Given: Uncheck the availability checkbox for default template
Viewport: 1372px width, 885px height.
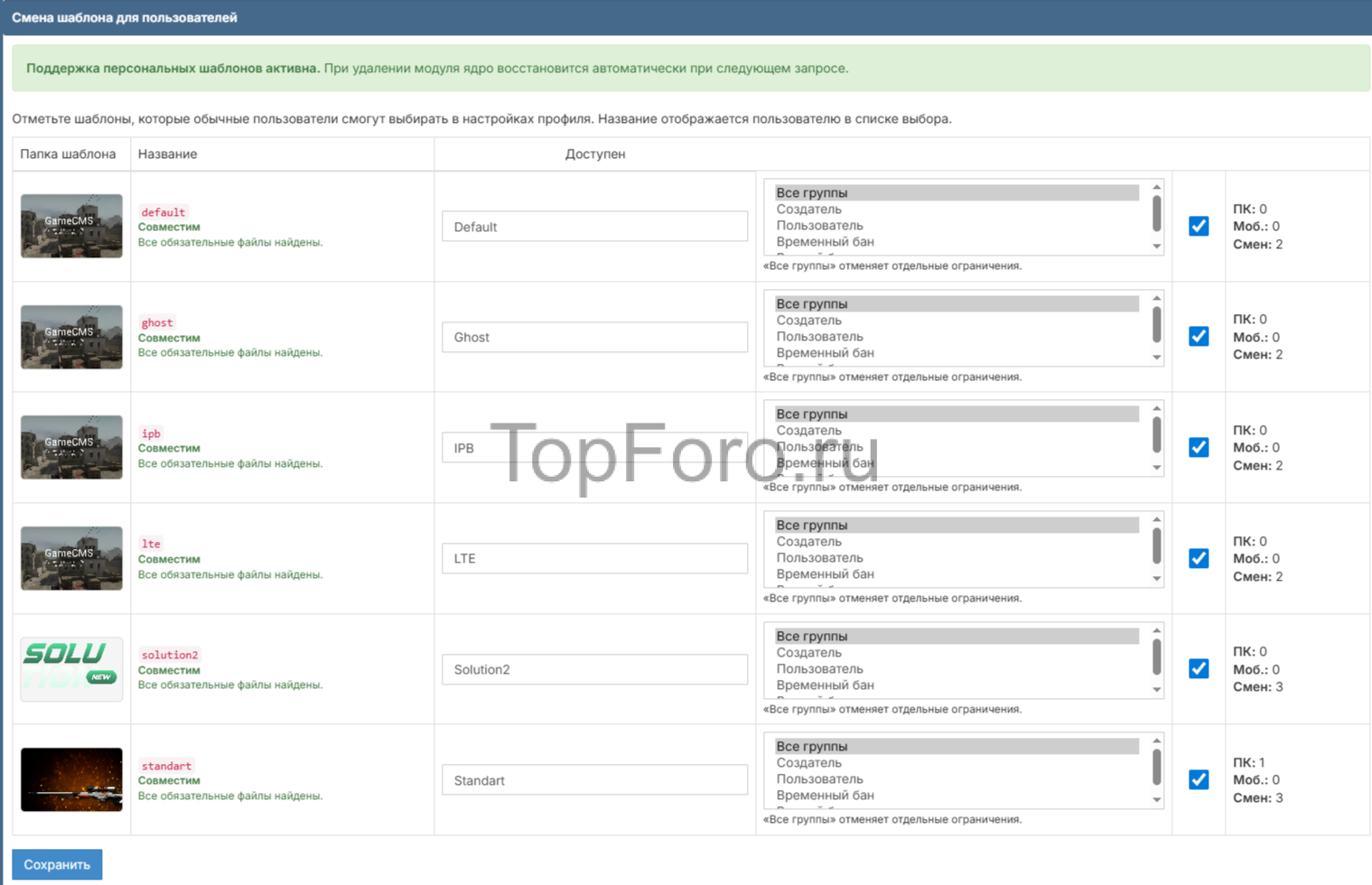Looking at the screenshot, I should (x=1199, y=226).
